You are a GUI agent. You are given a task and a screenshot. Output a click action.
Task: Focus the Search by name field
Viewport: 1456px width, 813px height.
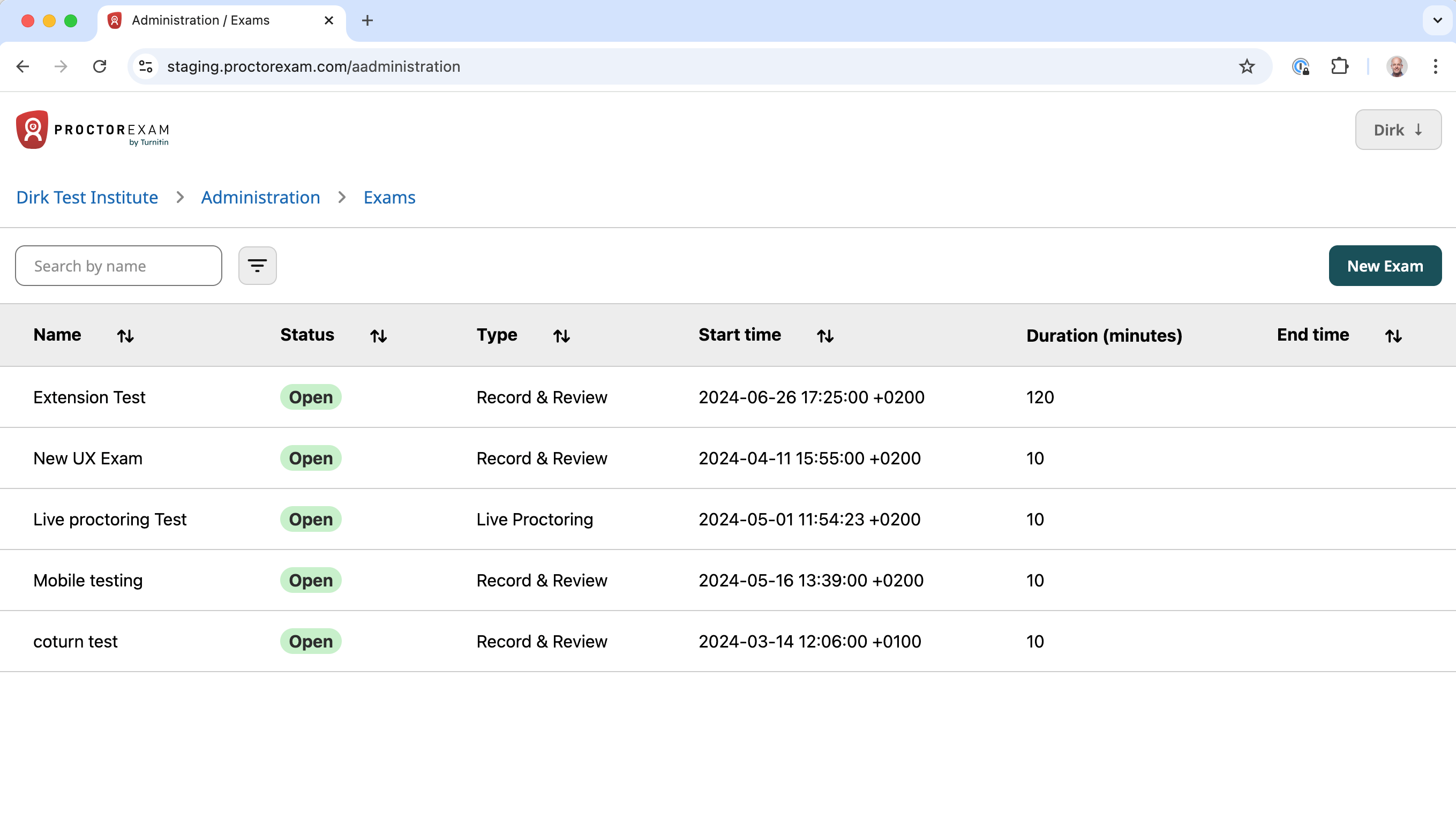coord(119,266)
